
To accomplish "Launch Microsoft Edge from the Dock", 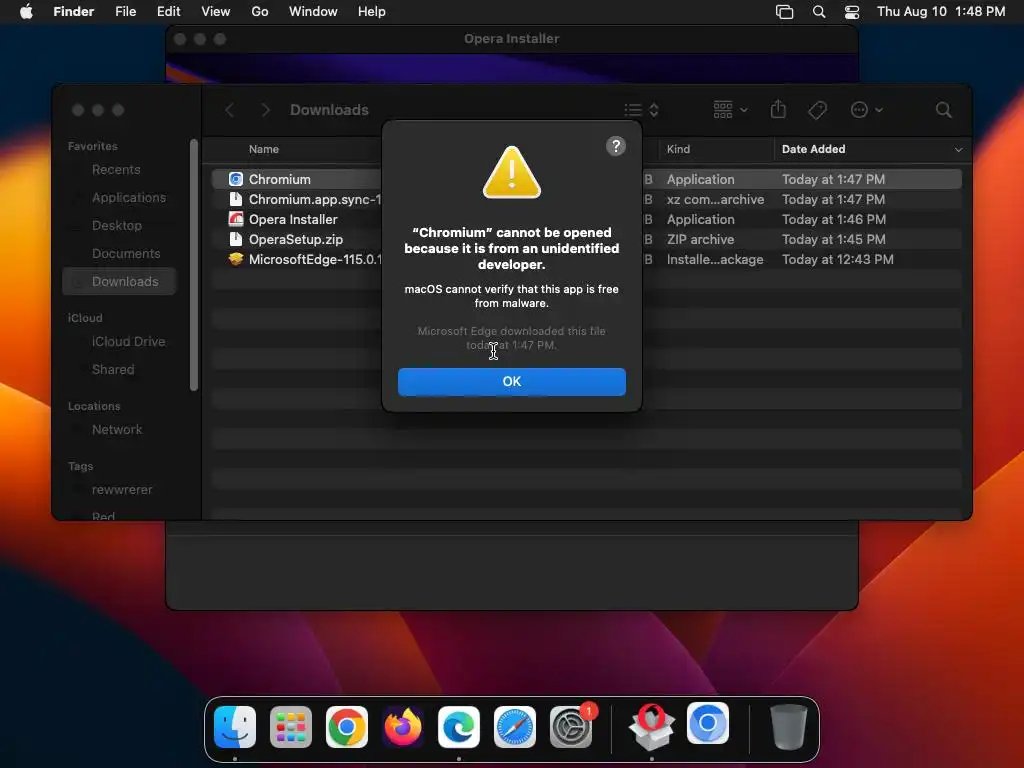I will 458,727.
